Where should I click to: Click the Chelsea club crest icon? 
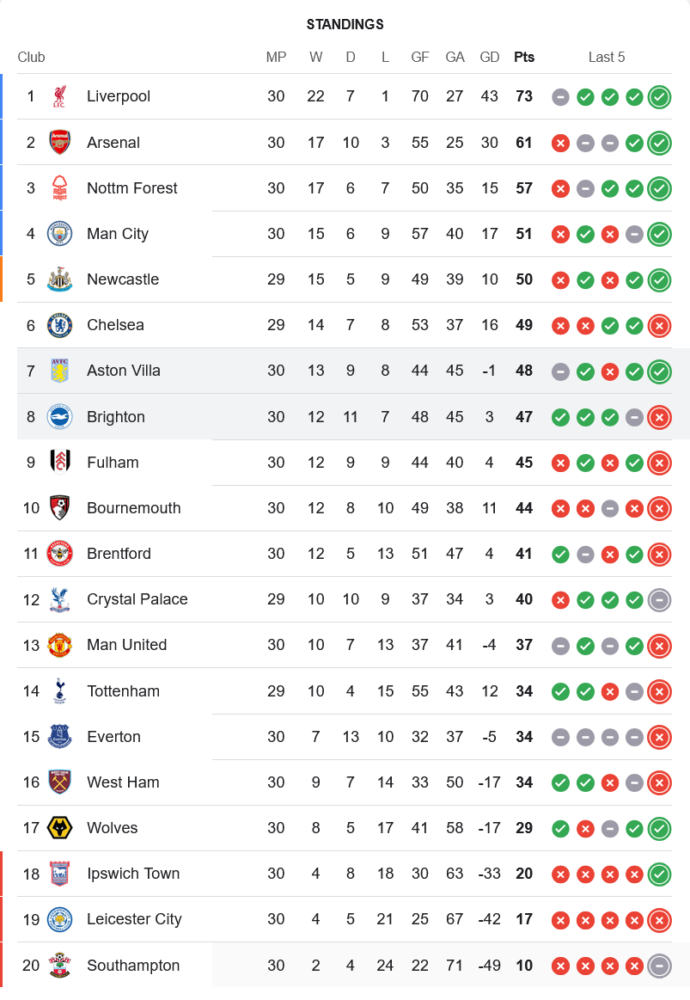(x=60, y=325)
